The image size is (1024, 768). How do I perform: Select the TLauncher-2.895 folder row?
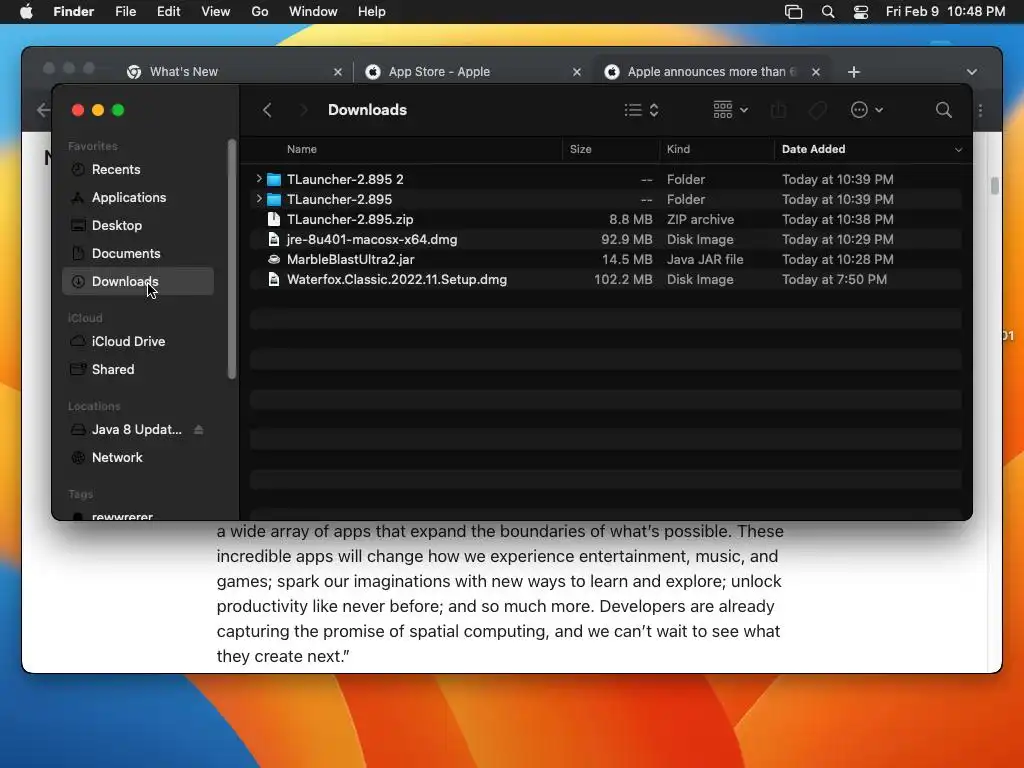click(605, 199)
